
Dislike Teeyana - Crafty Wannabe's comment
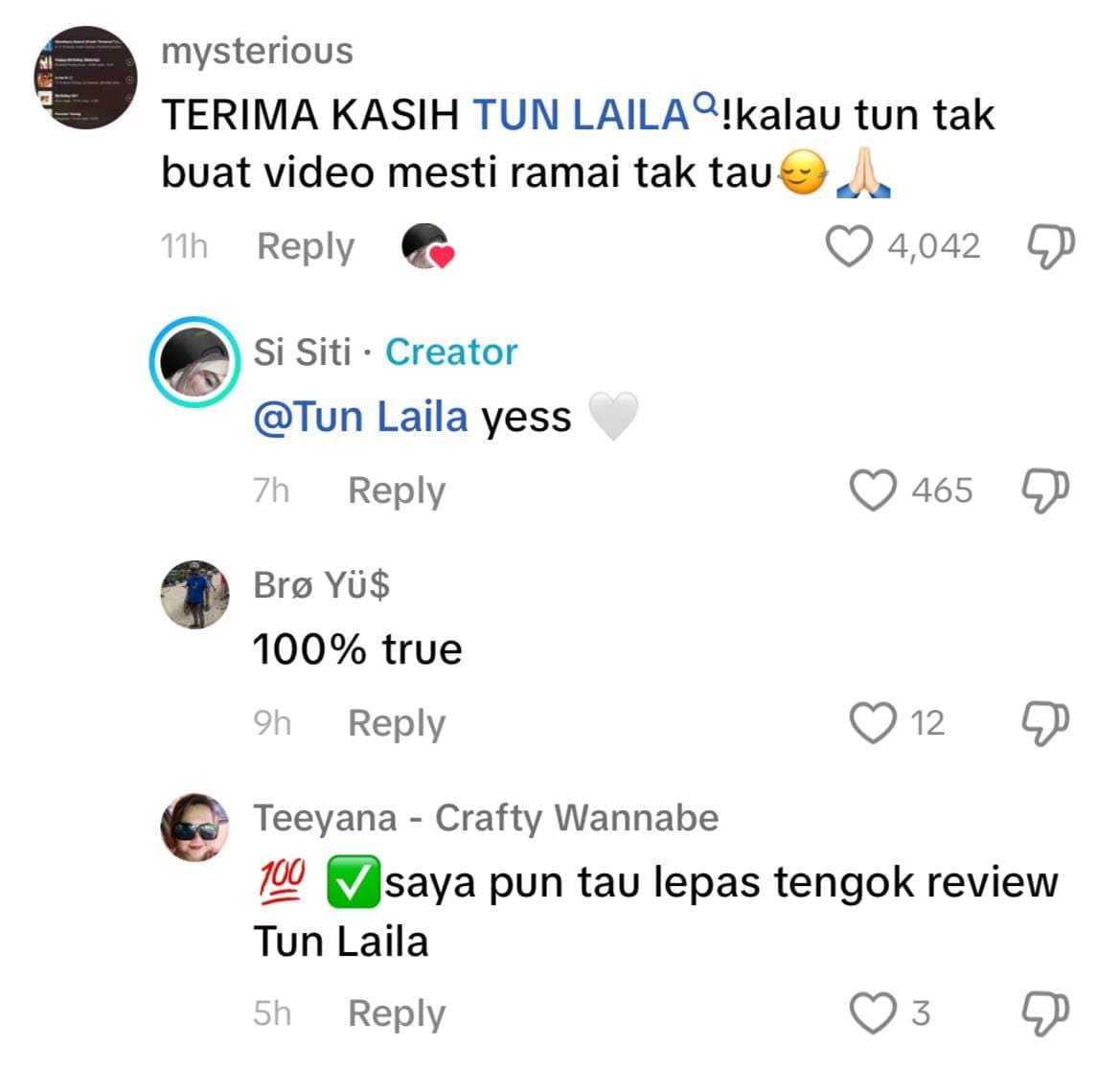(1045, 1013)
